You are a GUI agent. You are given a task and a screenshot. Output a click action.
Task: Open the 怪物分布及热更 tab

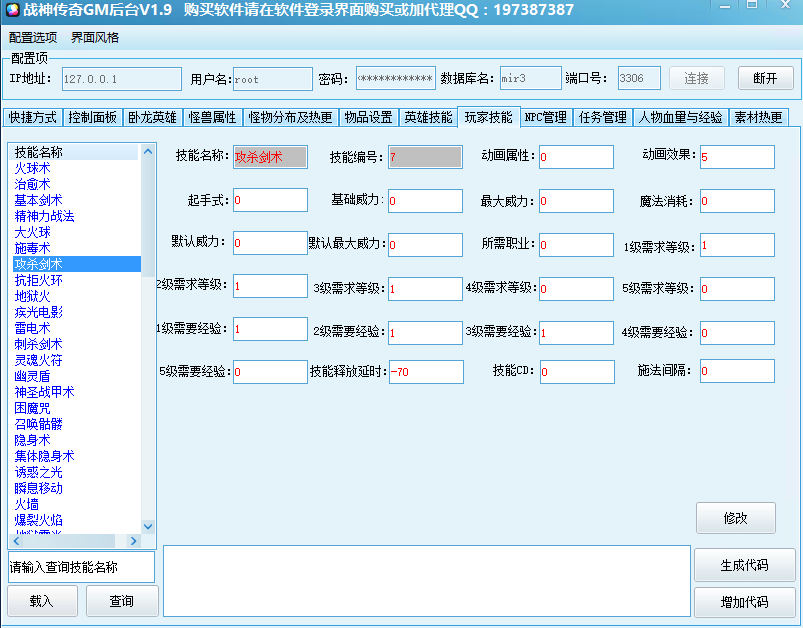pos(290,117)
